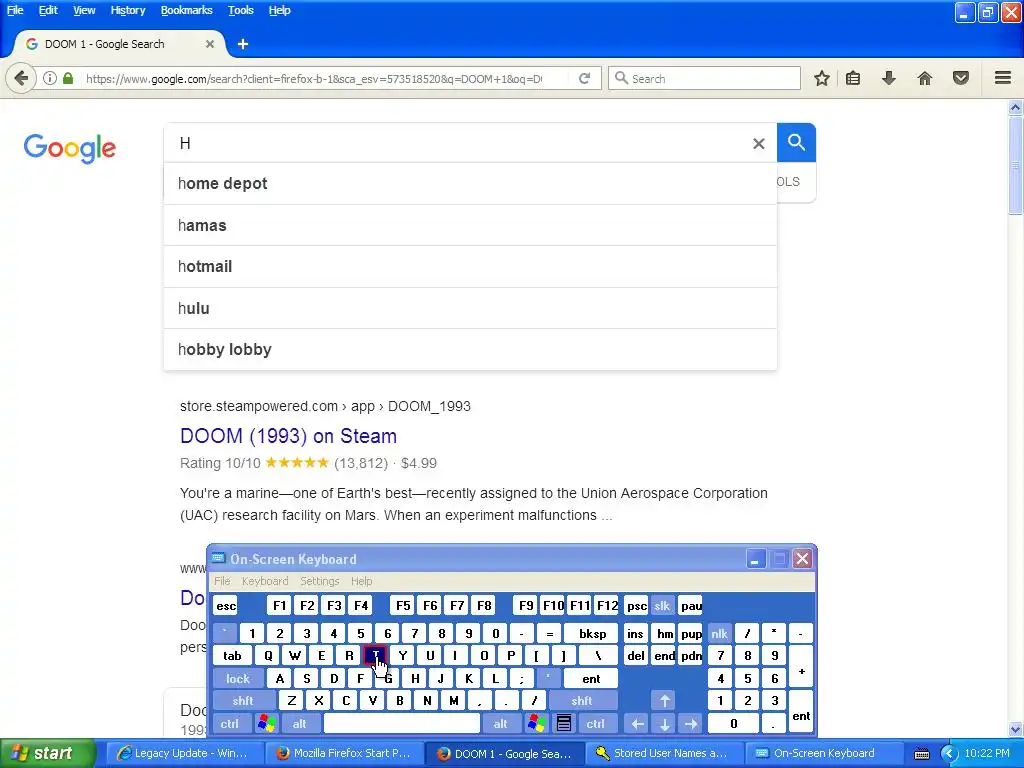Close the DOOM 1 - Google Search tab

(210, 44)
